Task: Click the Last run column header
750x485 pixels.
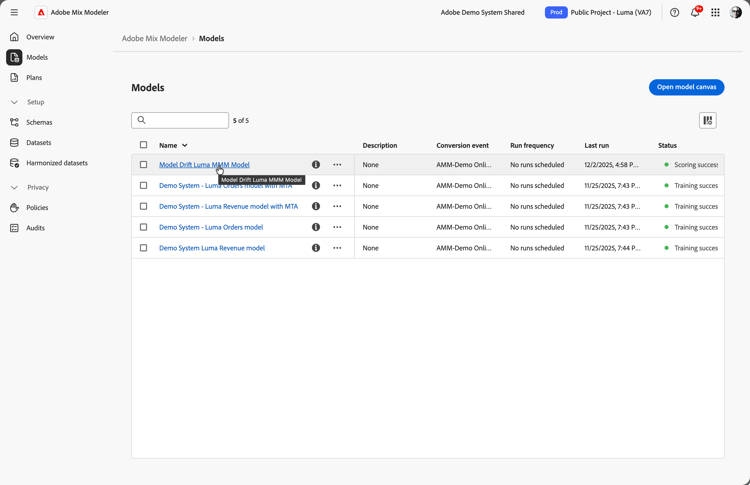Action: (596, 145)
